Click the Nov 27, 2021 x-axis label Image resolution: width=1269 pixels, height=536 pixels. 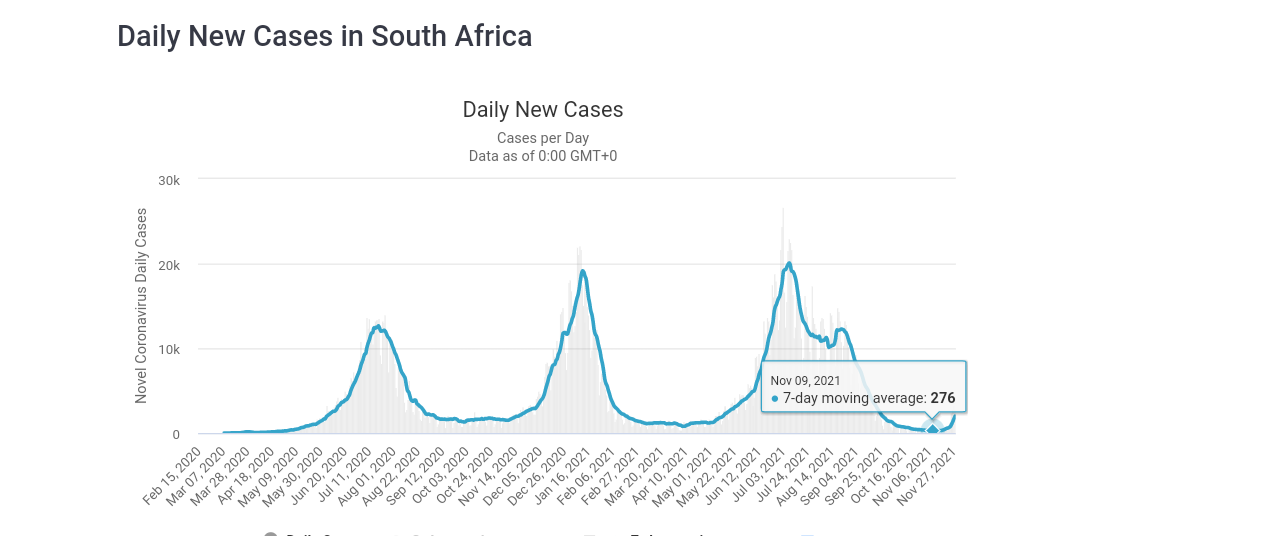(x=932, y=478)
